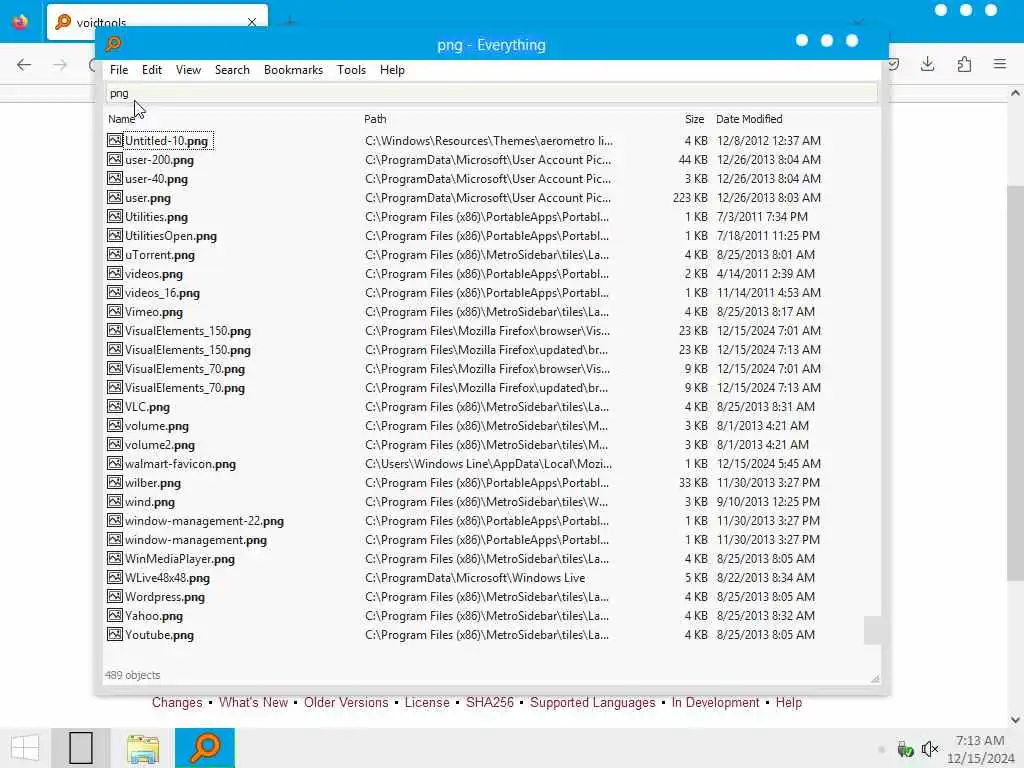Open the Tools menu
Screen dimensions: 1024x768
pos(351,70)
